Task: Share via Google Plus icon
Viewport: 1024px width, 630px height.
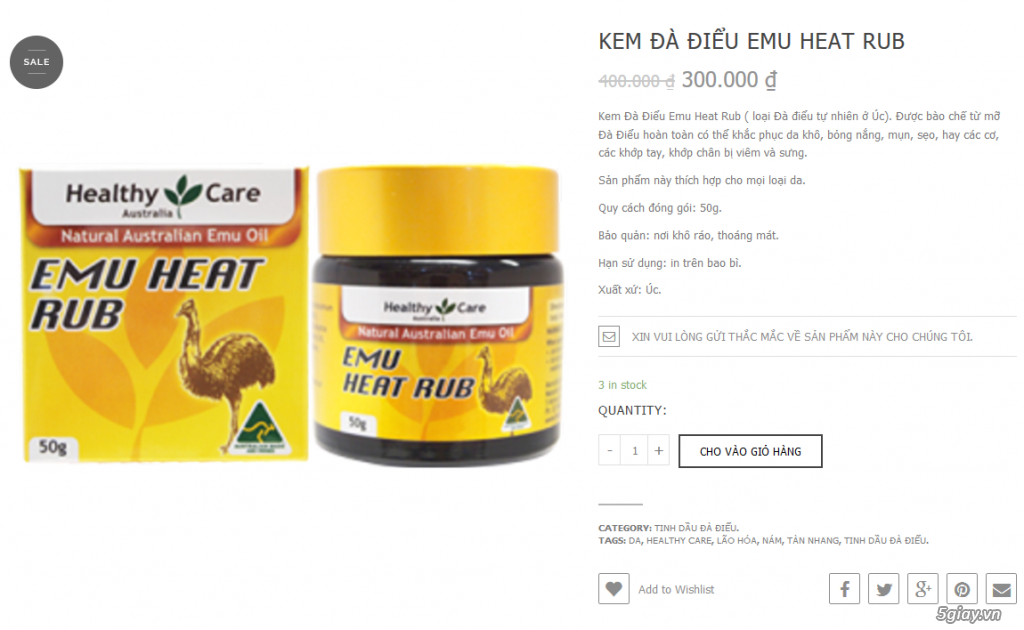Action: pos(922,589)
